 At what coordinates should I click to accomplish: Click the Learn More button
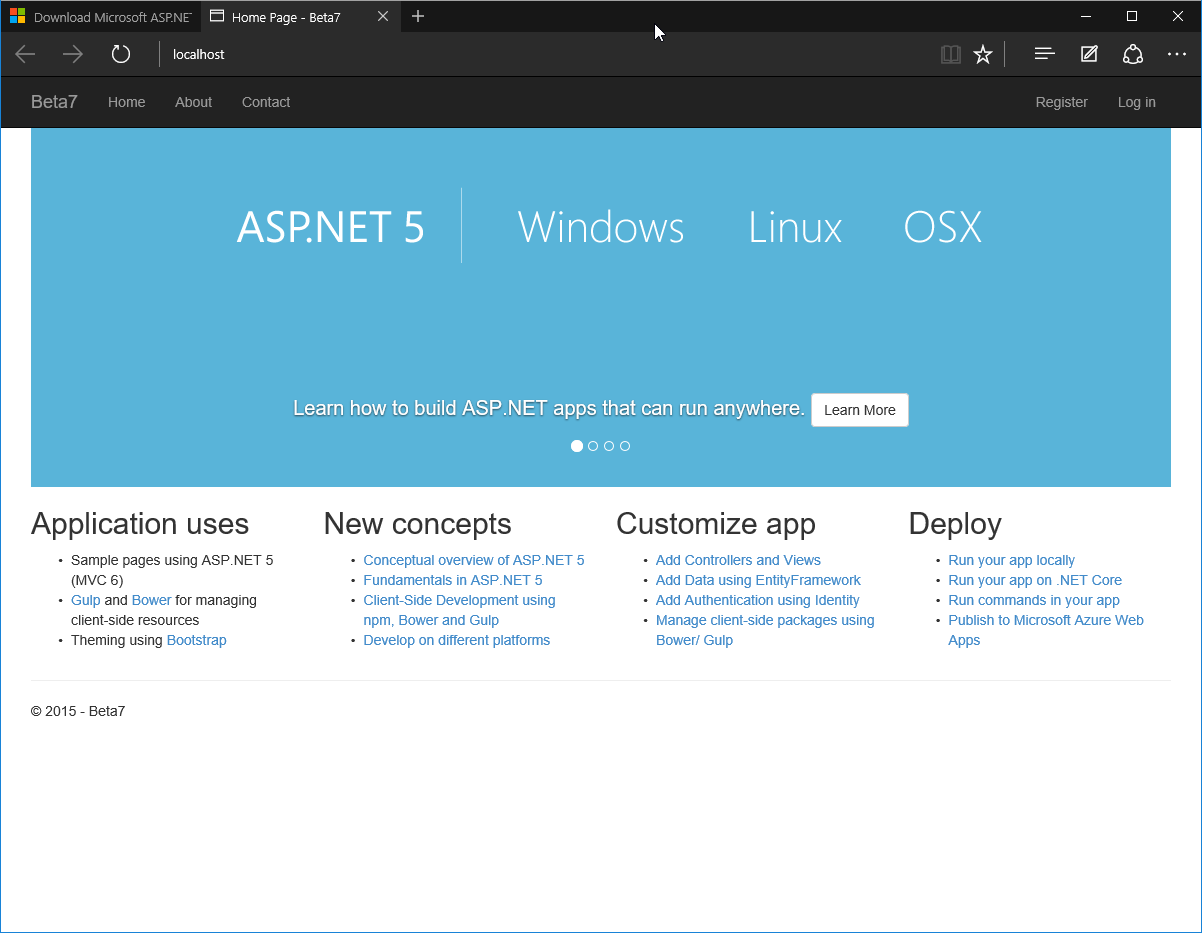(x=859, y=410)
